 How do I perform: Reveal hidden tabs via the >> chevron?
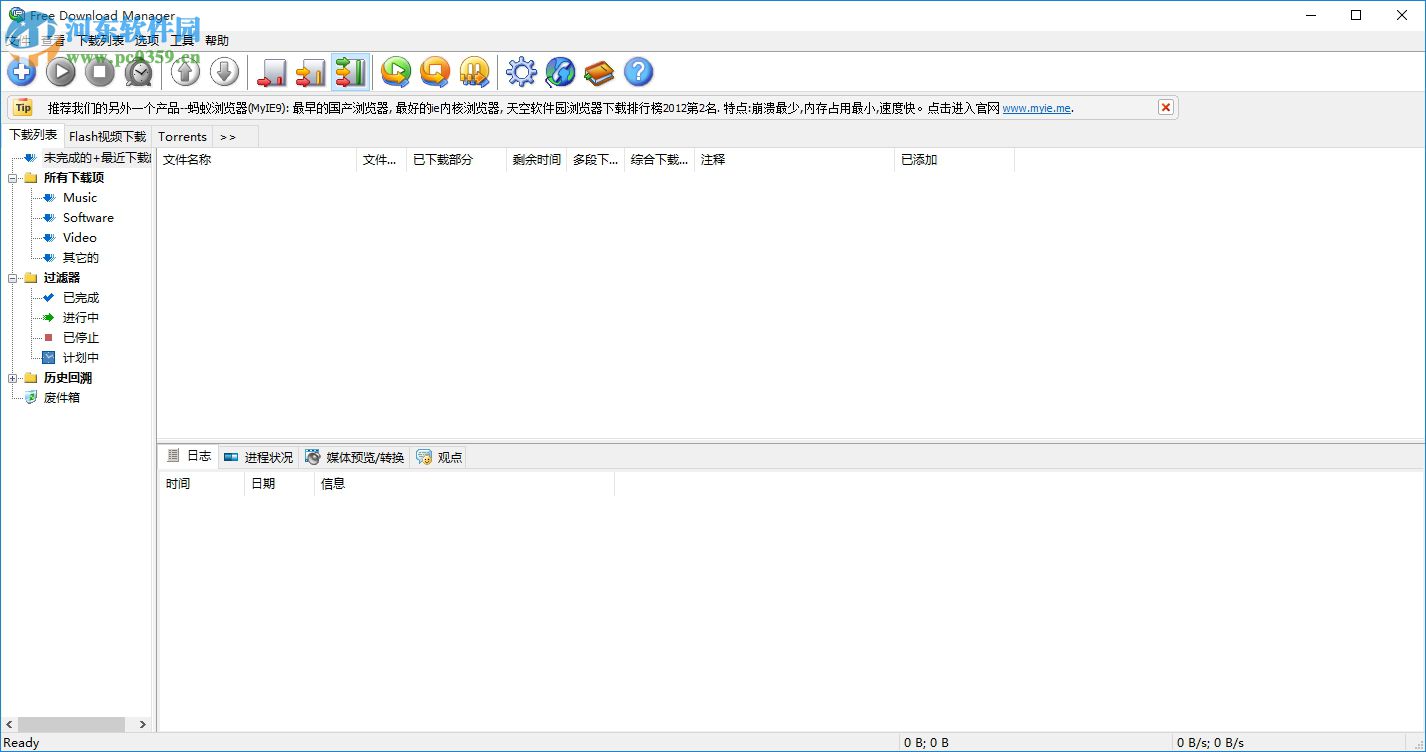pos(228,136)
